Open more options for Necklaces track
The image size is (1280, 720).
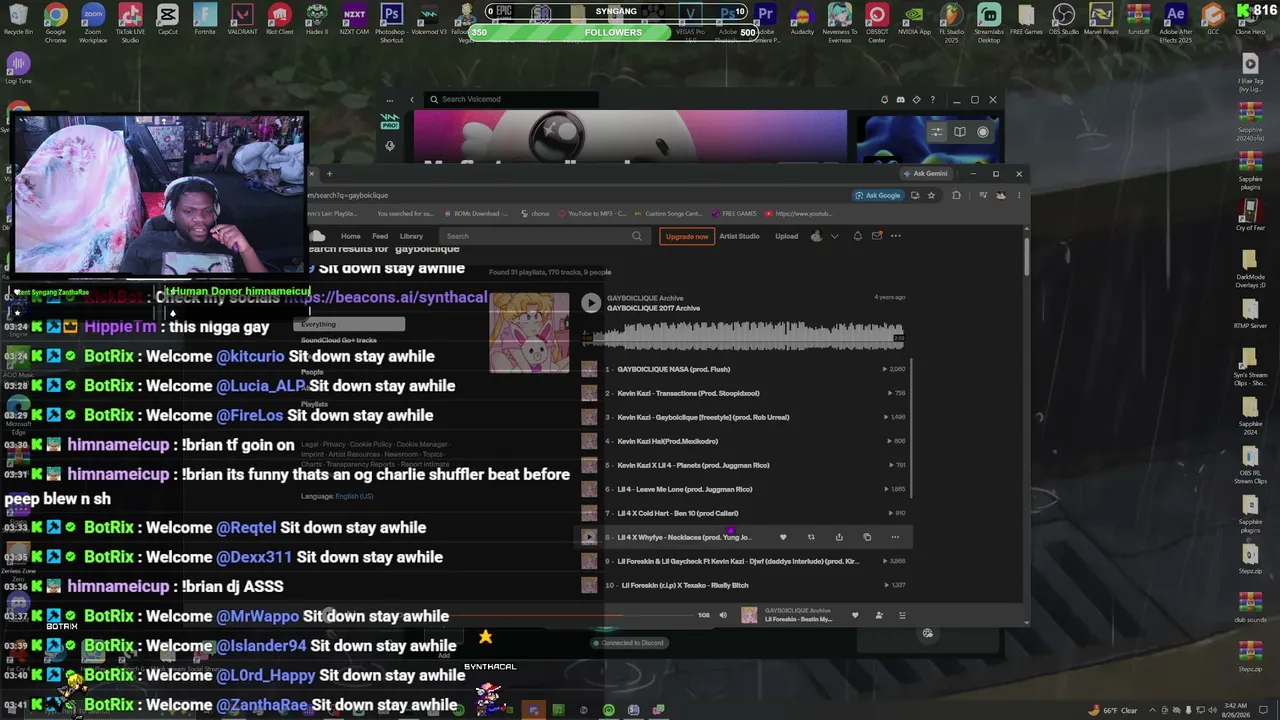(x=895, y=537)
